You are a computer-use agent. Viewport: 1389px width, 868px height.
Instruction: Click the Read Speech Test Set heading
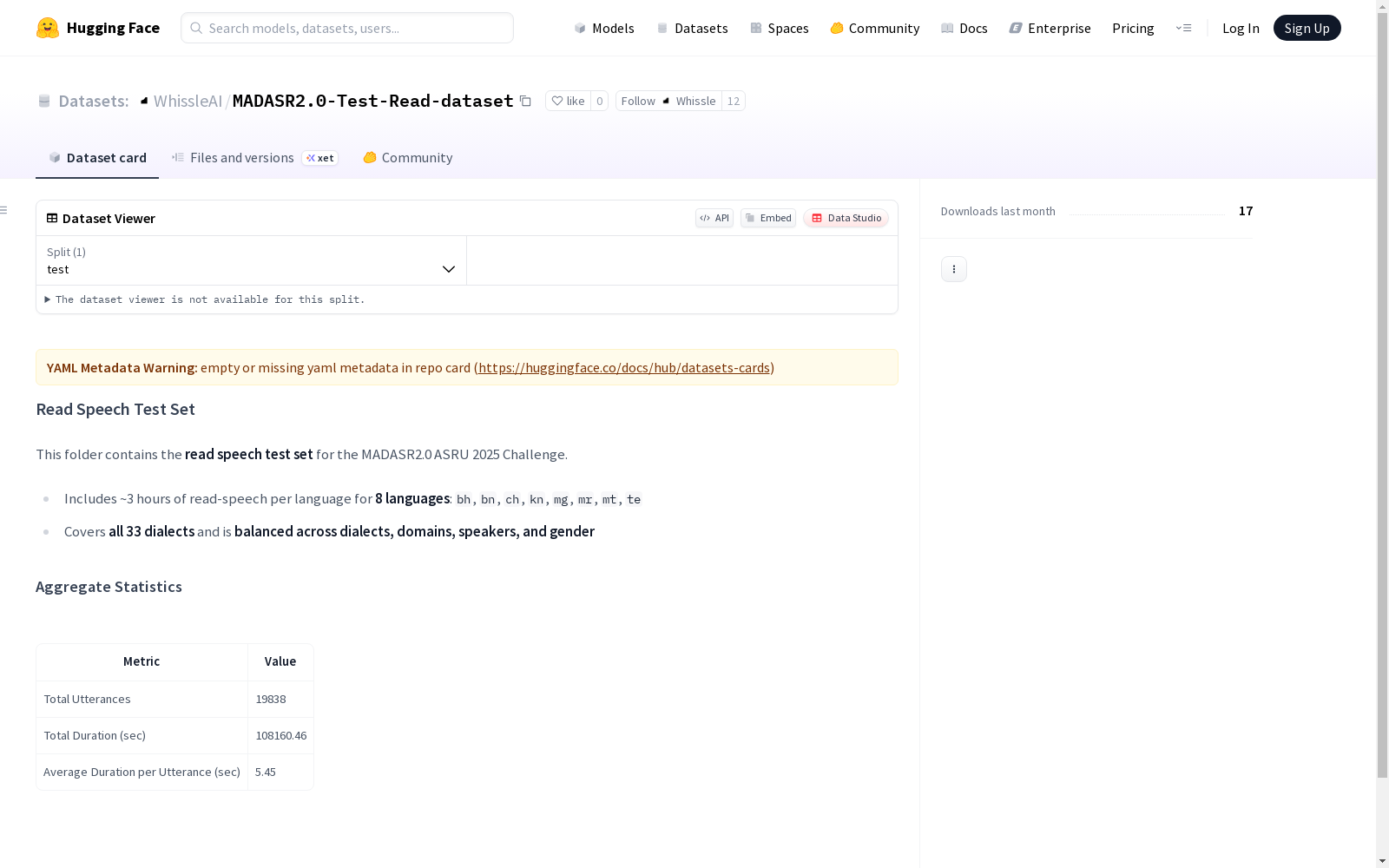[115, 409]
